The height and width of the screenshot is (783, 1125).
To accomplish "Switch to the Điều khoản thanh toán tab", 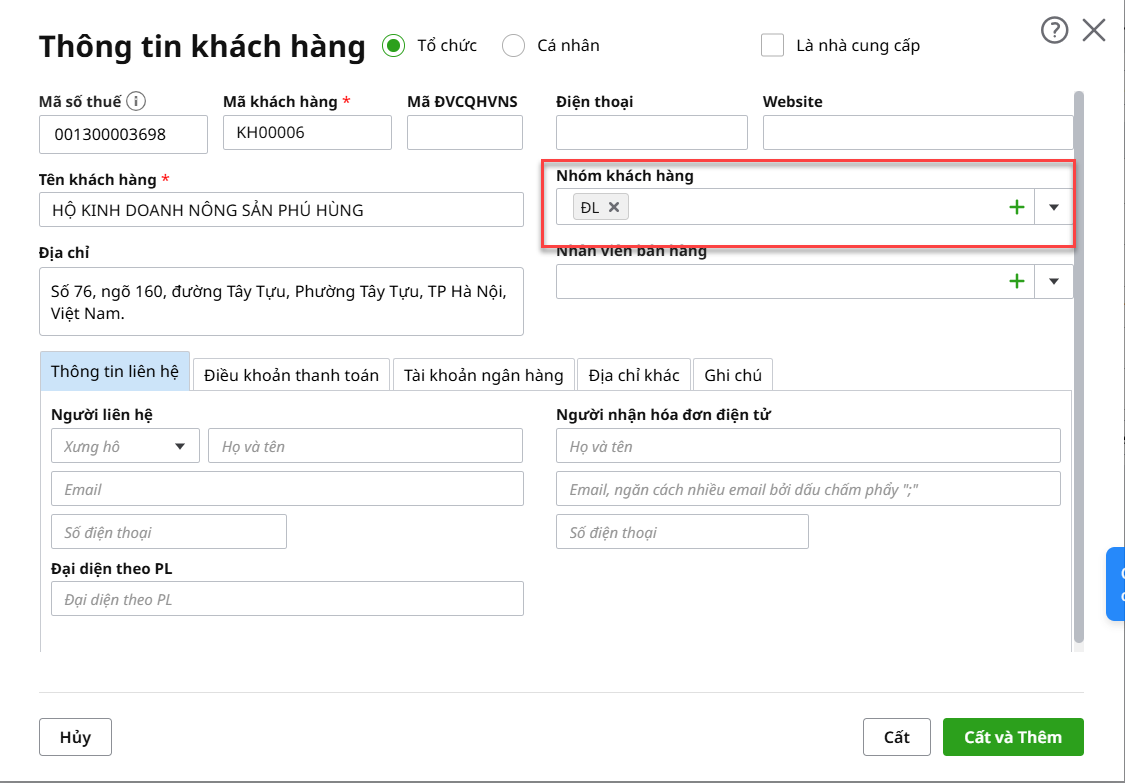I will pyautogui.click(x=291, y=375).
